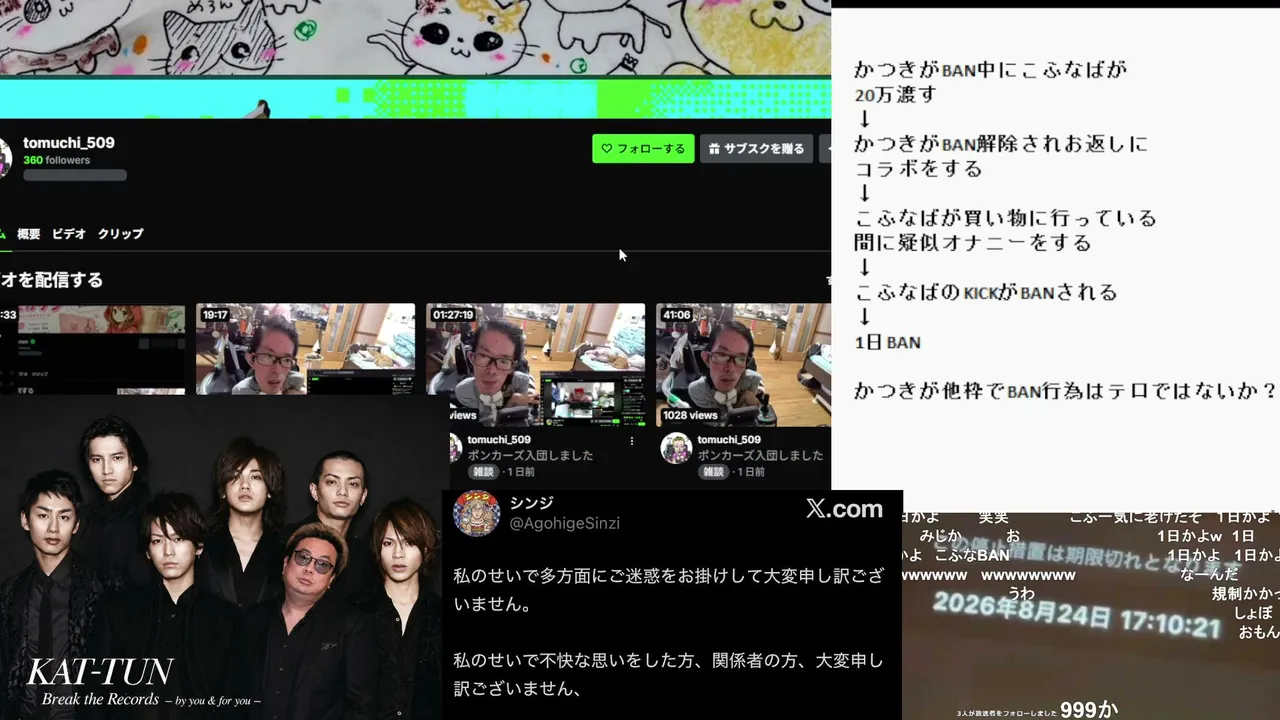Switch to the 概要 tab
The image size is (1280, 720).
[x=29, y=234]
